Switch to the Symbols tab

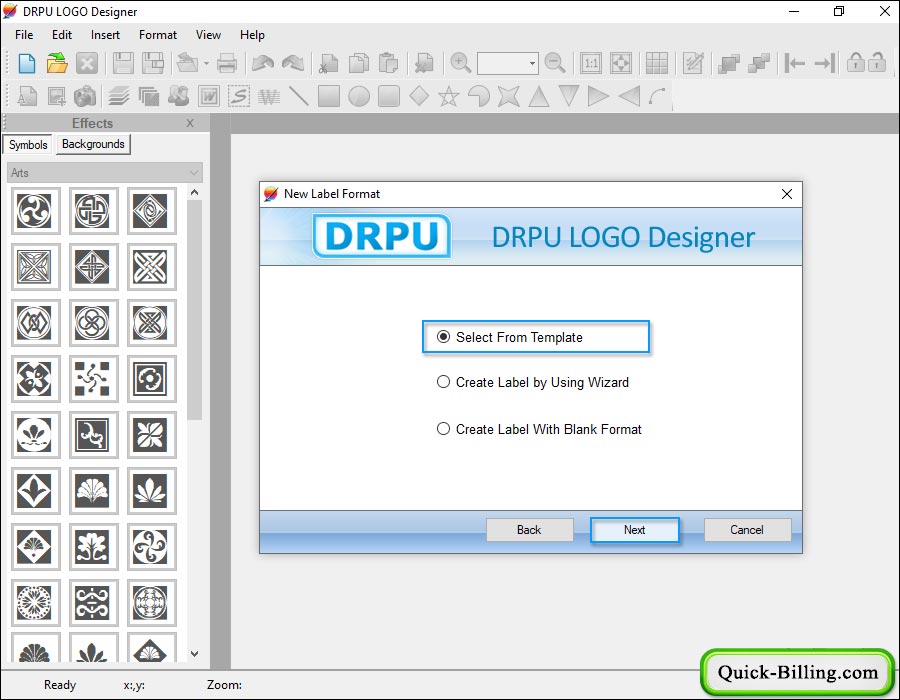coord(28,145)
